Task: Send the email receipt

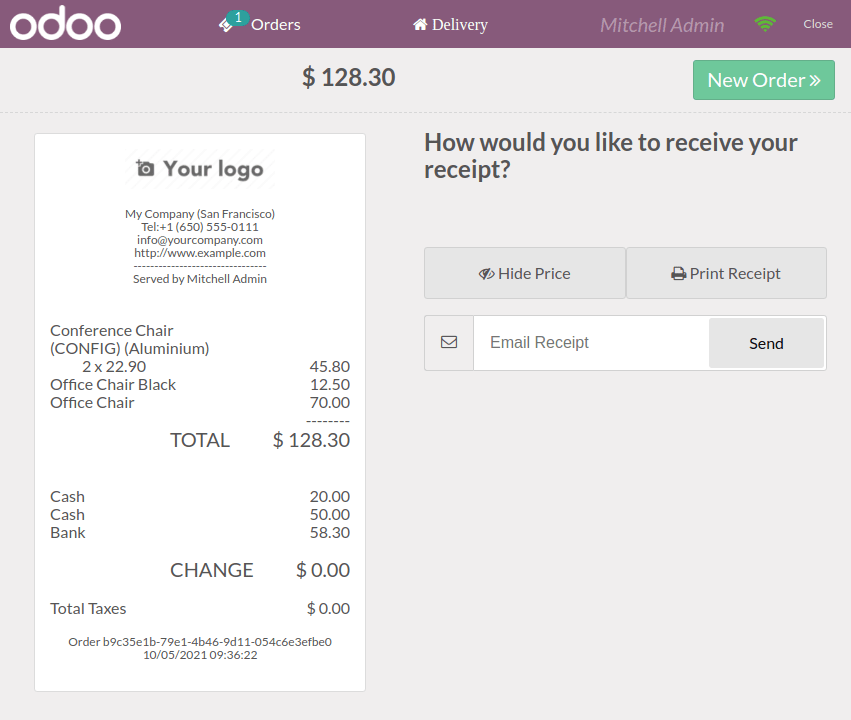Action: point(766,343)
